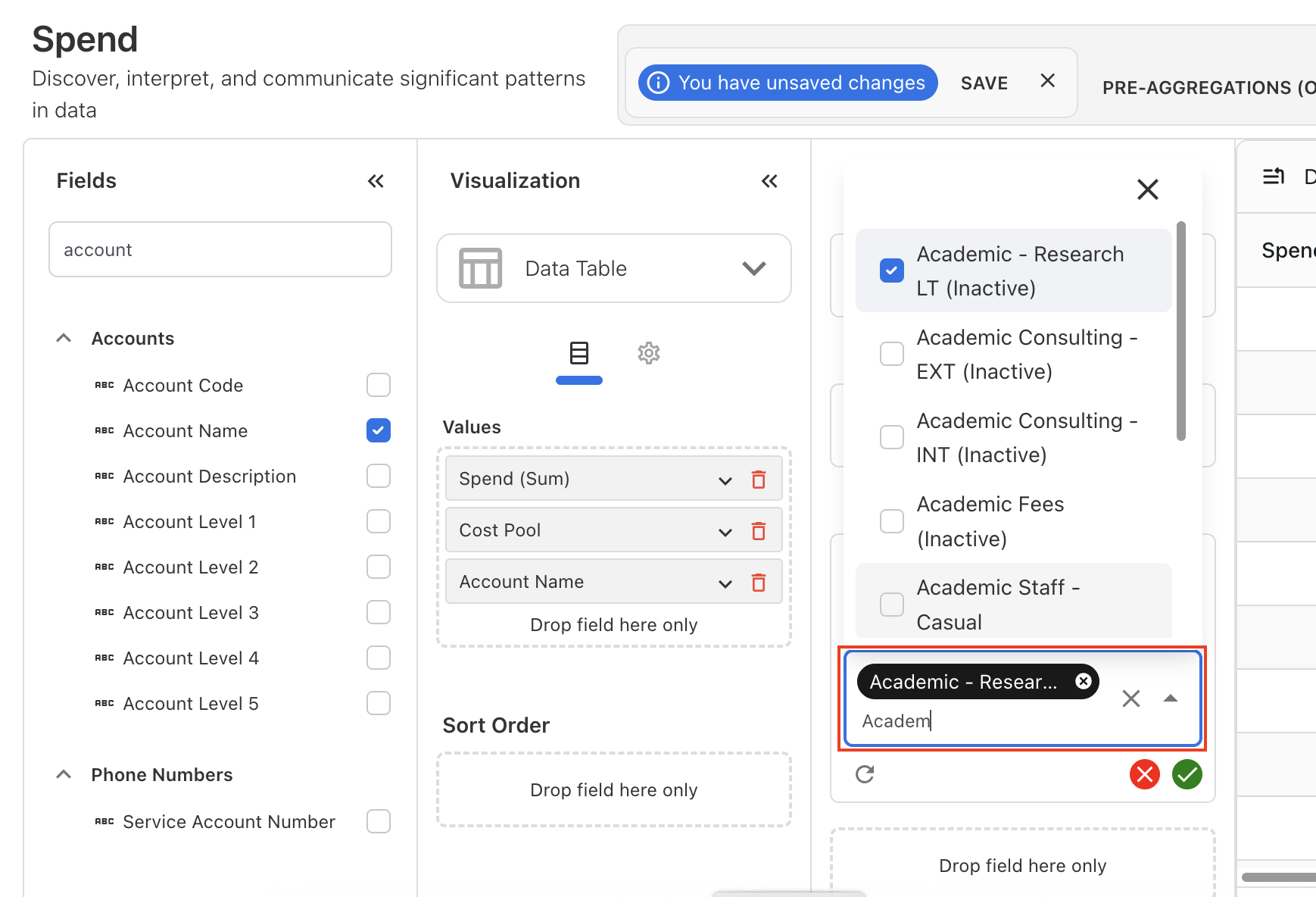Open the Data Table visualization dropdown

point(753,268)
